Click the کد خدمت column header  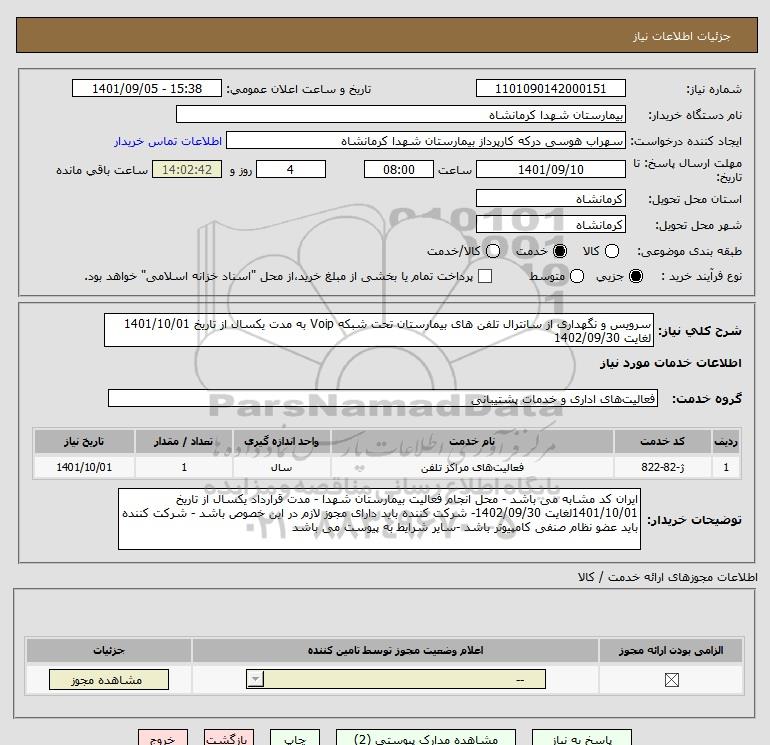[x=662, y=441]
